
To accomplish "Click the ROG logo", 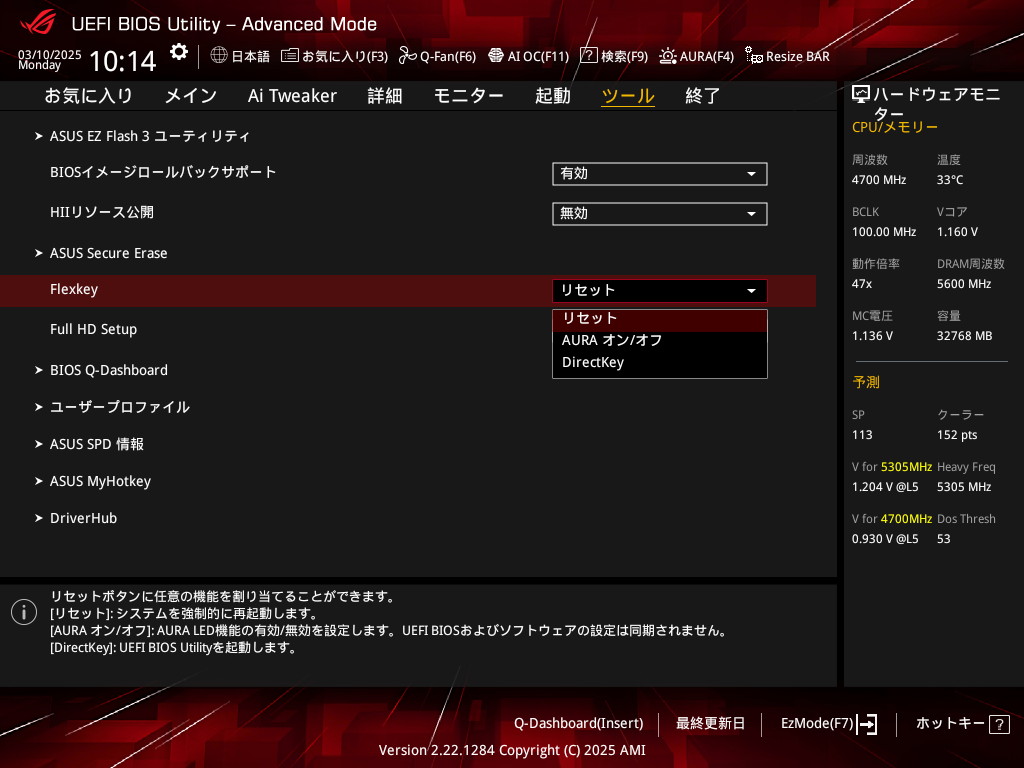I will [x=39, y=23].
